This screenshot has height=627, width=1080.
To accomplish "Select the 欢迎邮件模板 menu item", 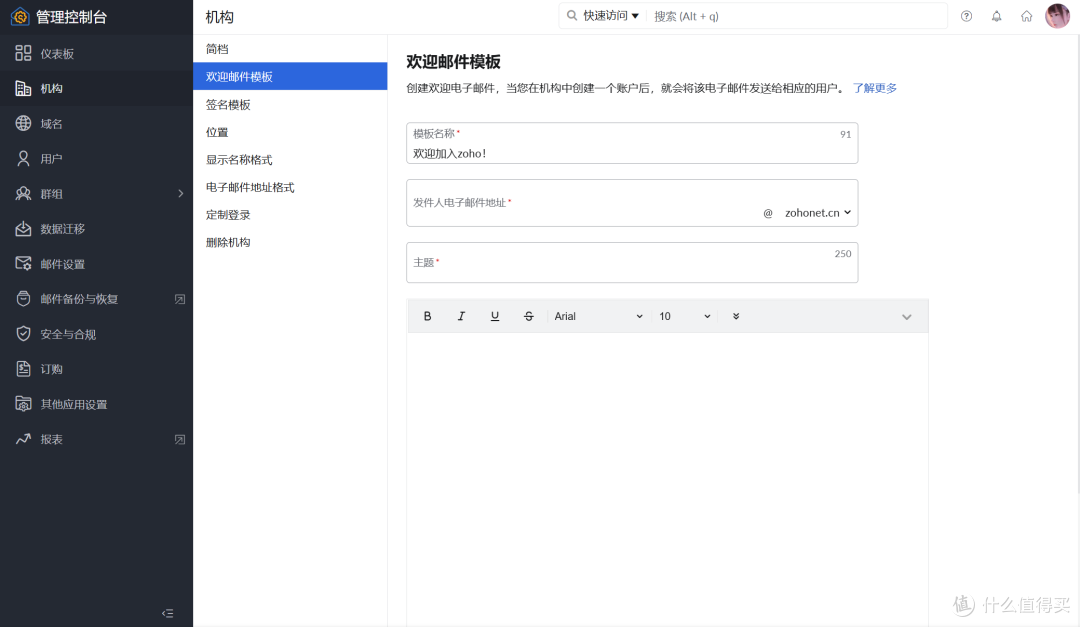I will point(290,76).
